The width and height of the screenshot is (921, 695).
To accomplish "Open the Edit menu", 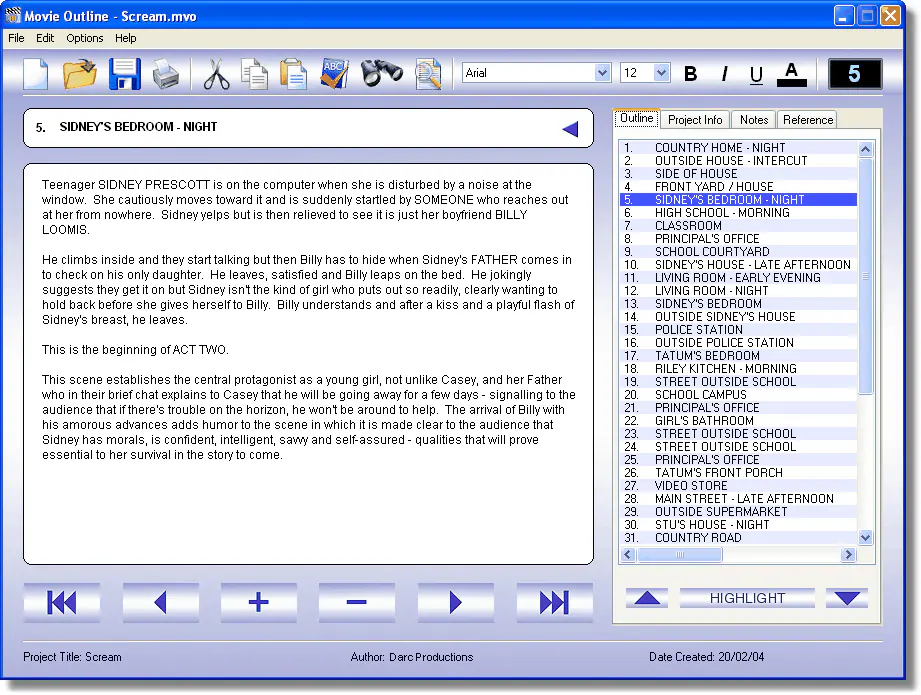I will 45,38.
